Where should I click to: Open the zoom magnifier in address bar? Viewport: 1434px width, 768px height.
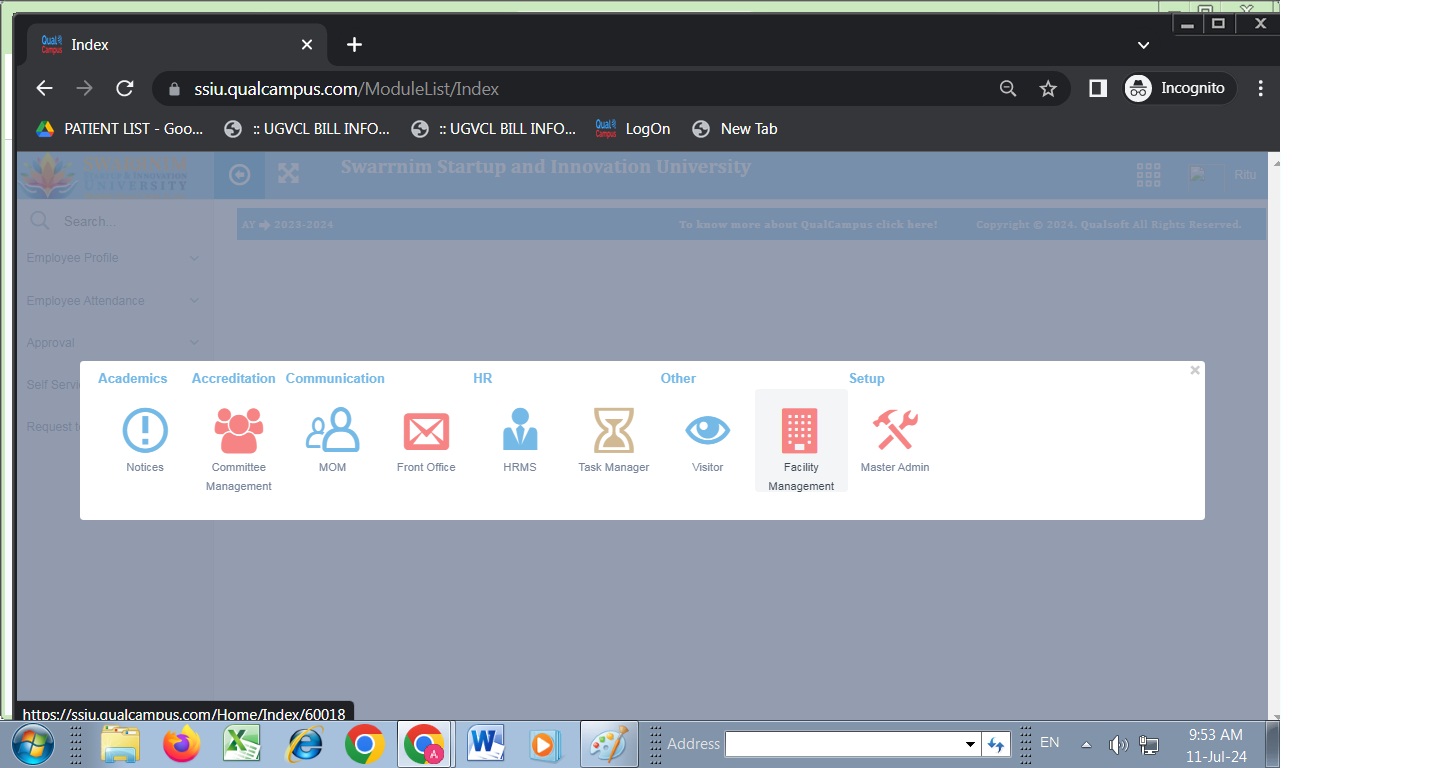point(1008,88)
